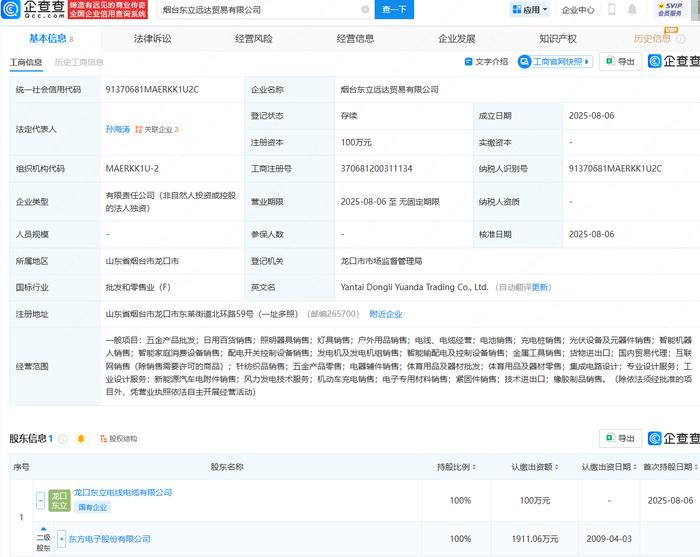Screen dimensions: 700x557
Task: Click 附近企业 link by address
Action: tap(386, 314)
